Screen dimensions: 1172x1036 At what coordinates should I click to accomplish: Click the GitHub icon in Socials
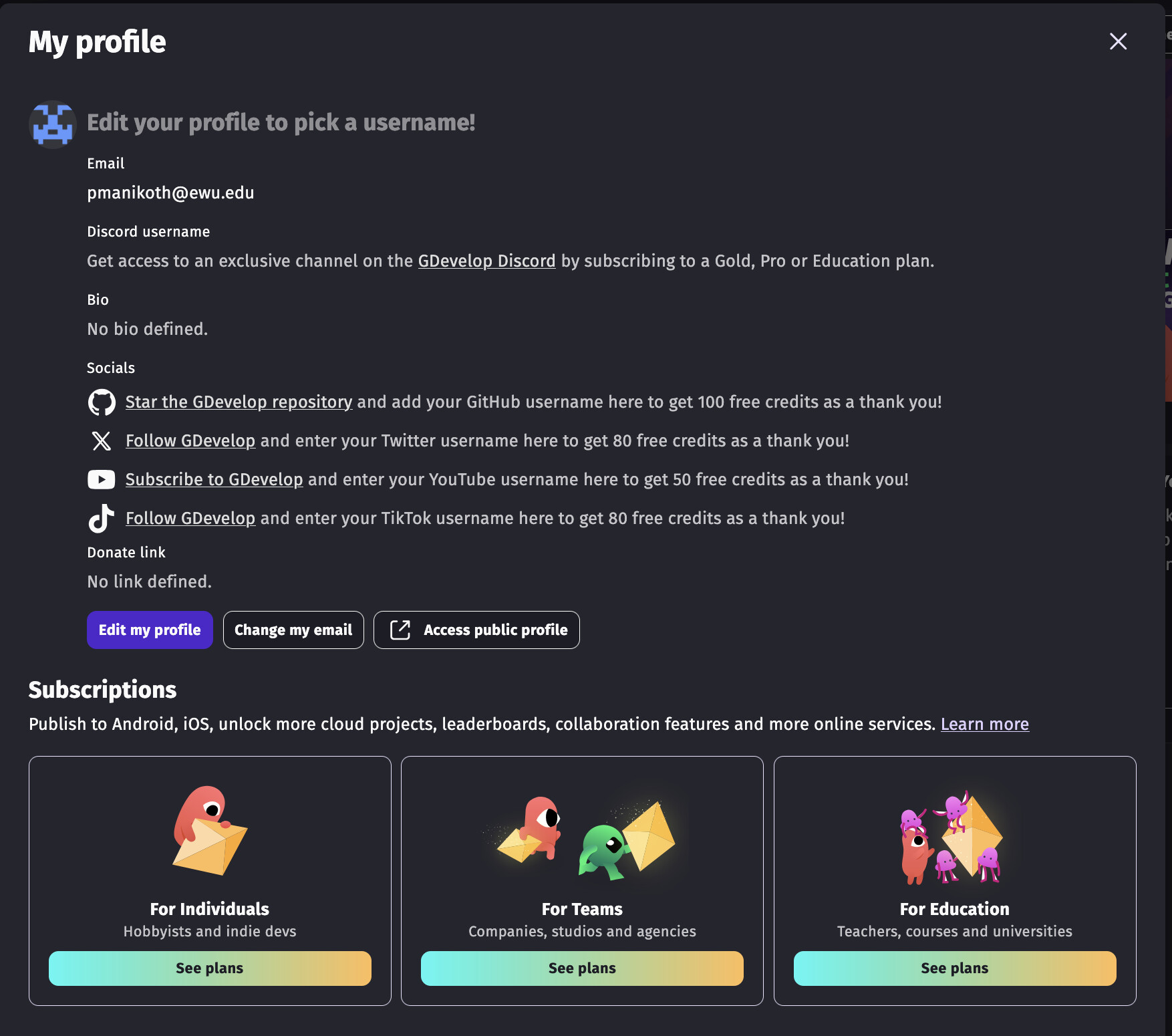tap(102, 402)
